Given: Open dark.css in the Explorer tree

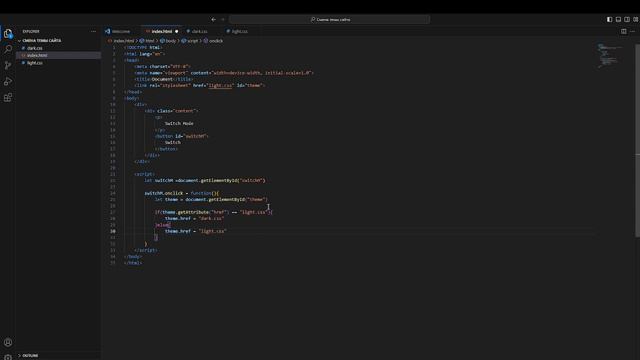Looking at the screenshot, I should 35,48.
